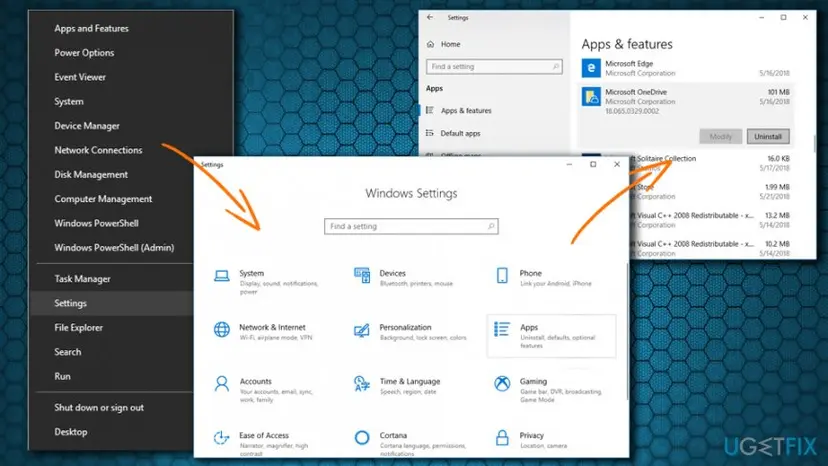
Task: Open the Privacy settings label
Action: pyautogui.click(x=531, y=435)
